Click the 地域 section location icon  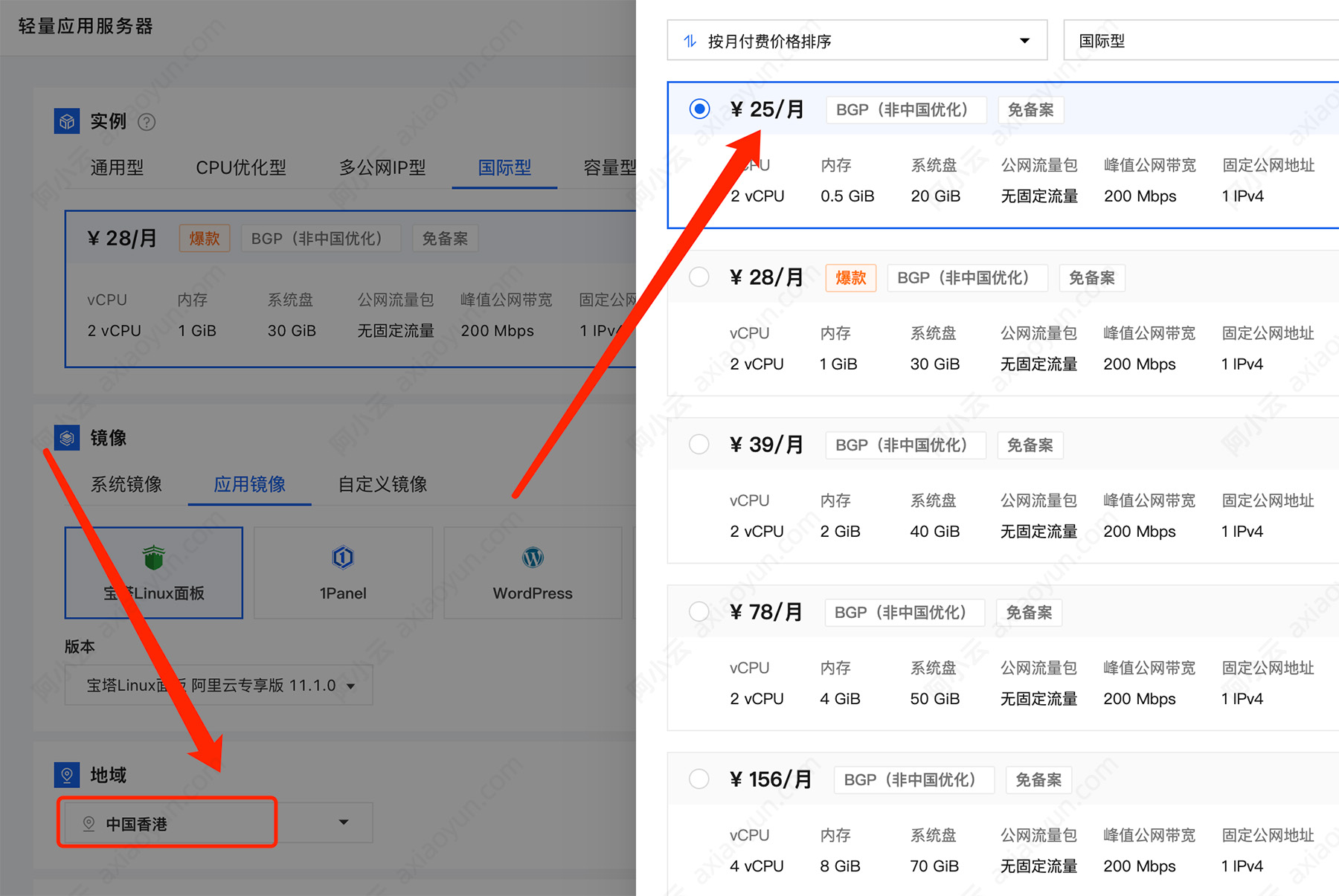67,775
